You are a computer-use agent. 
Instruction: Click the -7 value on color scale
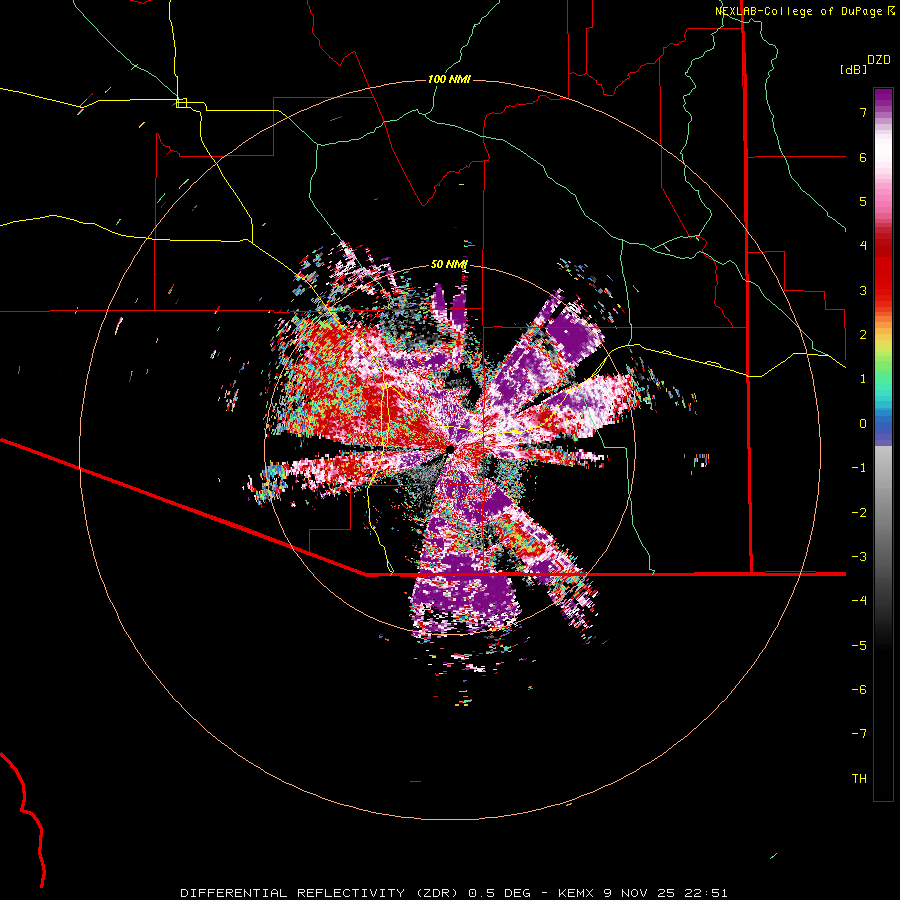[859, 734]
